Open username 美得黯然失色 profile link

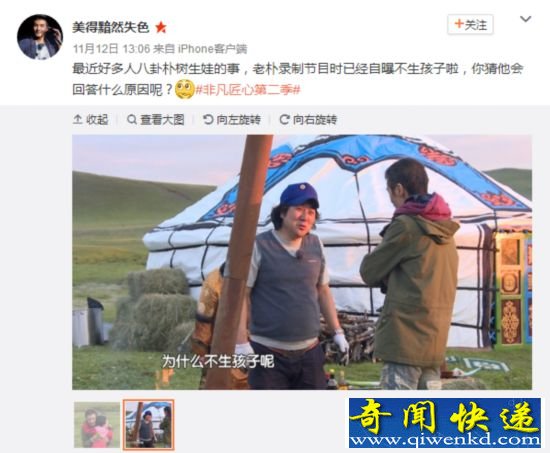coord(111,27)
